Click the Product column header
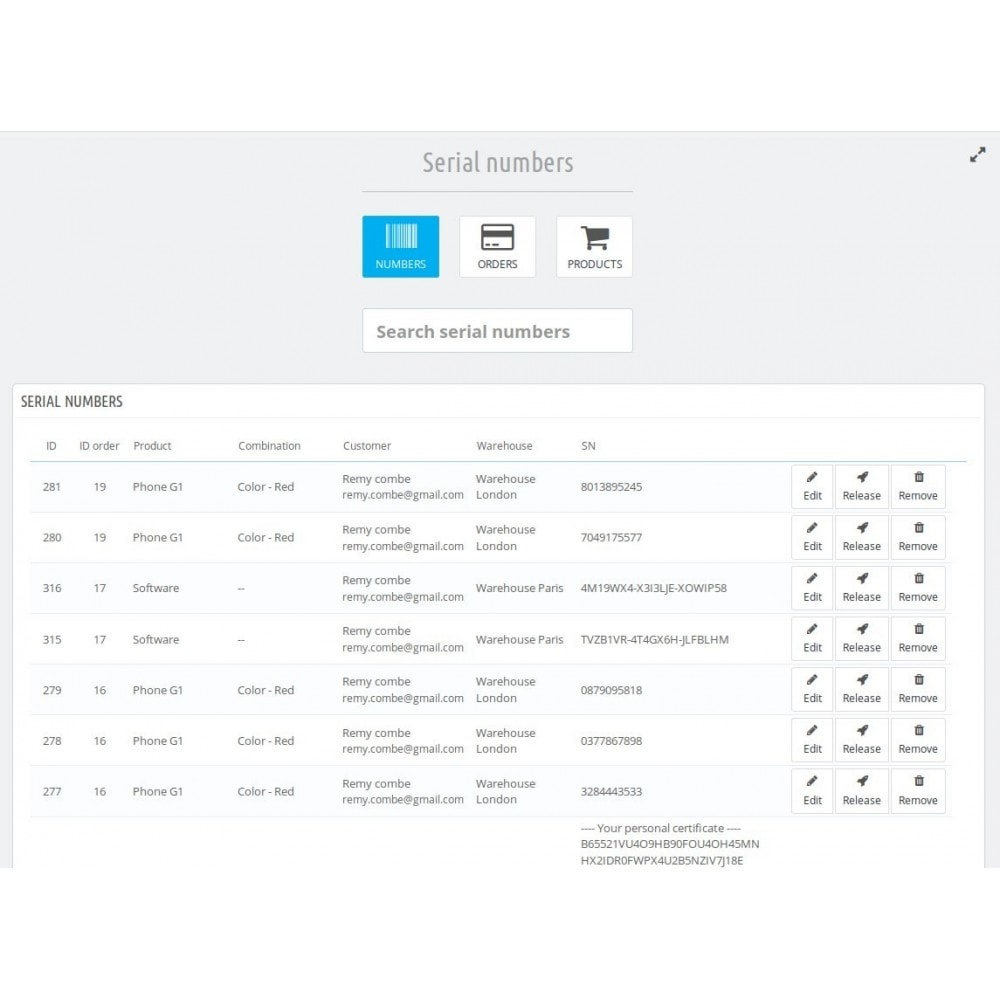 coord(152,446)
